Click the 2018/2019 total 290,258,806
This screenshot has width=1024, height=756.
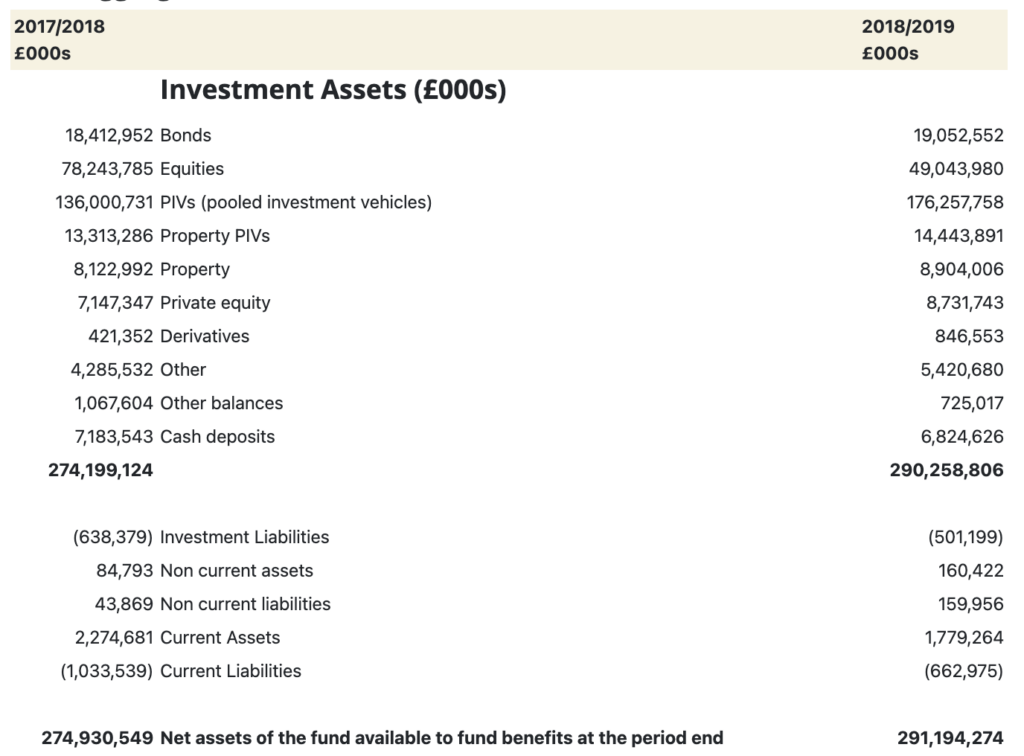[946, 470]
